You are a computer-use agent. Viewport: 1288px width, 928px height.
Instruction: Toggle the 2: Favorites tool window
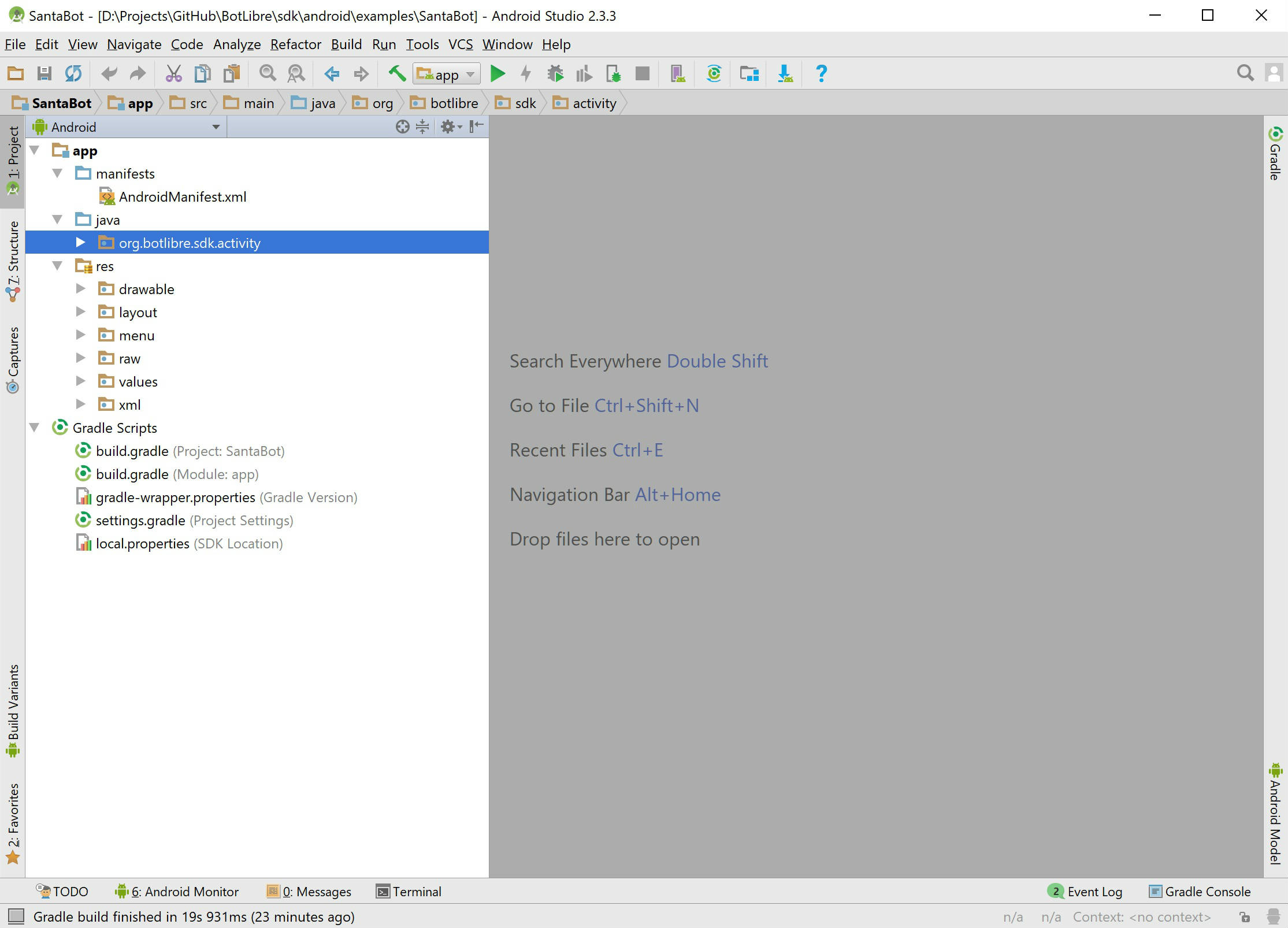tap(13, 823)
